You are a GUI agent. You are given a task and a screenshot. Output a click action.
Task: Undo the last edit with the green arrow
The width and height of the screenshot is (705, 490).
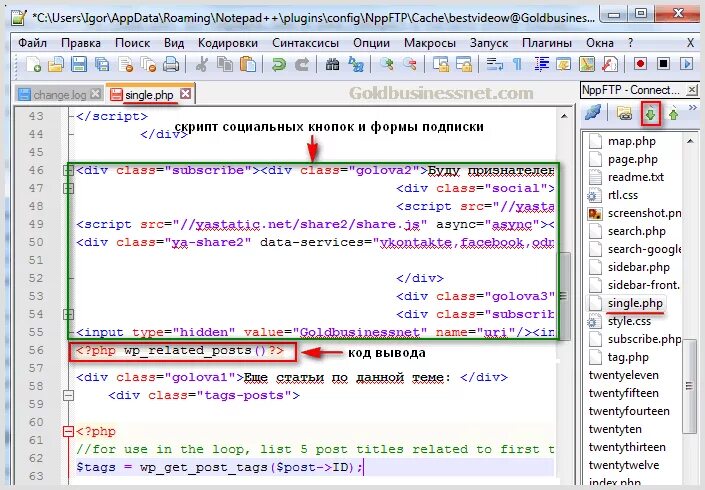point(279,64)
